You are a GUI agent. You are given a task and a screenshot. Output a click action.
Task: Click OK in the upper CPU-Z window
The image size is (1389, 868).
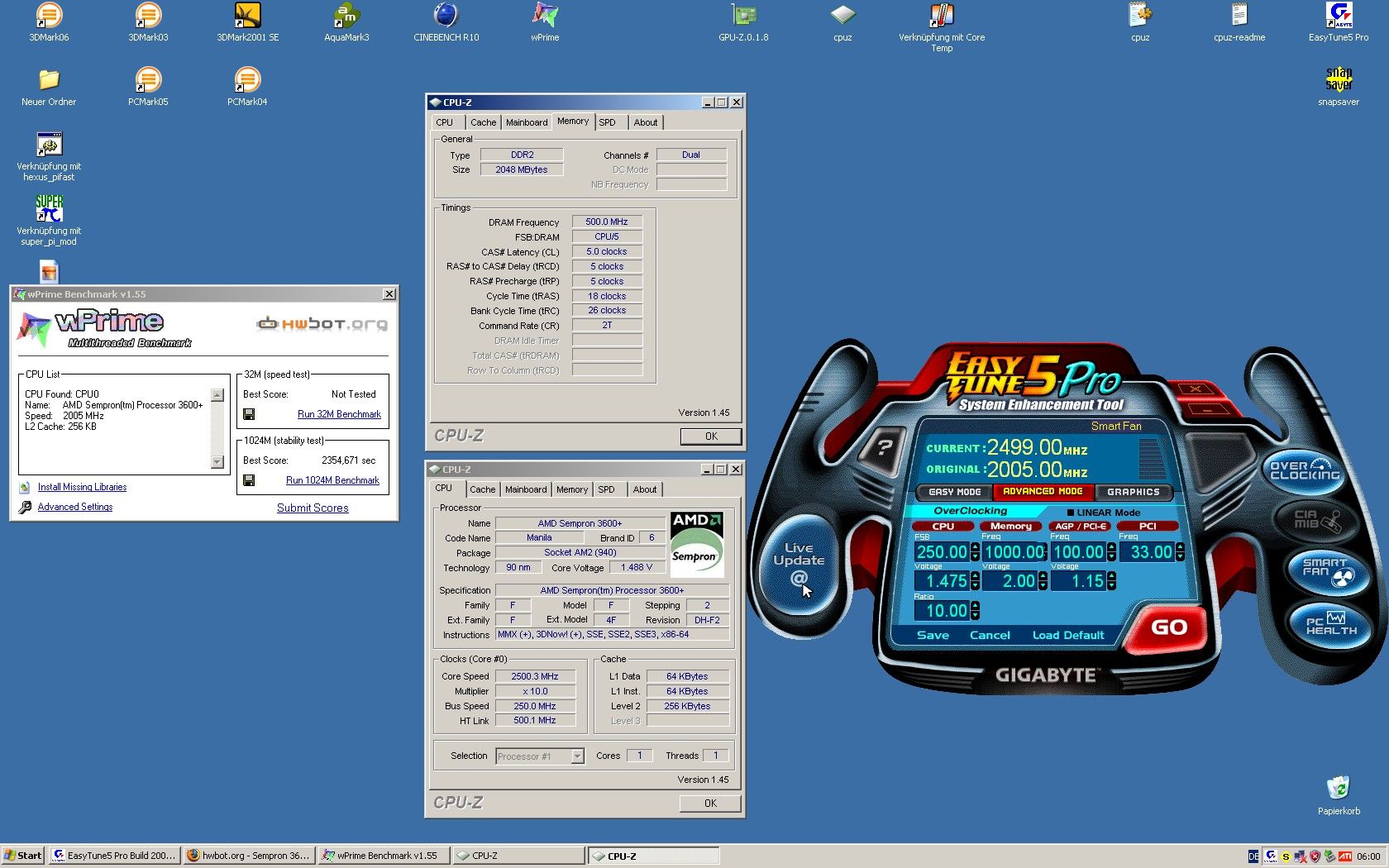(x=711, y=436)
